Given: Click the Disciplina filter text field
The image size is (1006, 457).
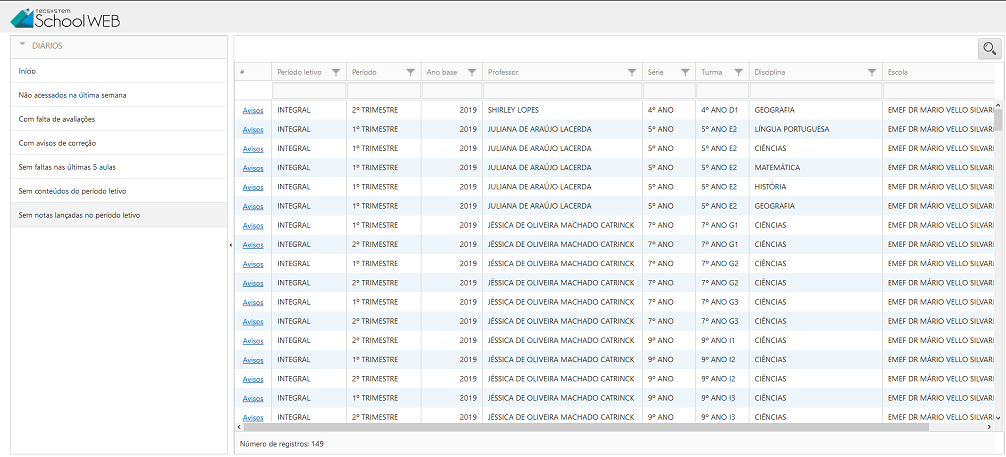Looking at the screenshot, I should [815, 91].
